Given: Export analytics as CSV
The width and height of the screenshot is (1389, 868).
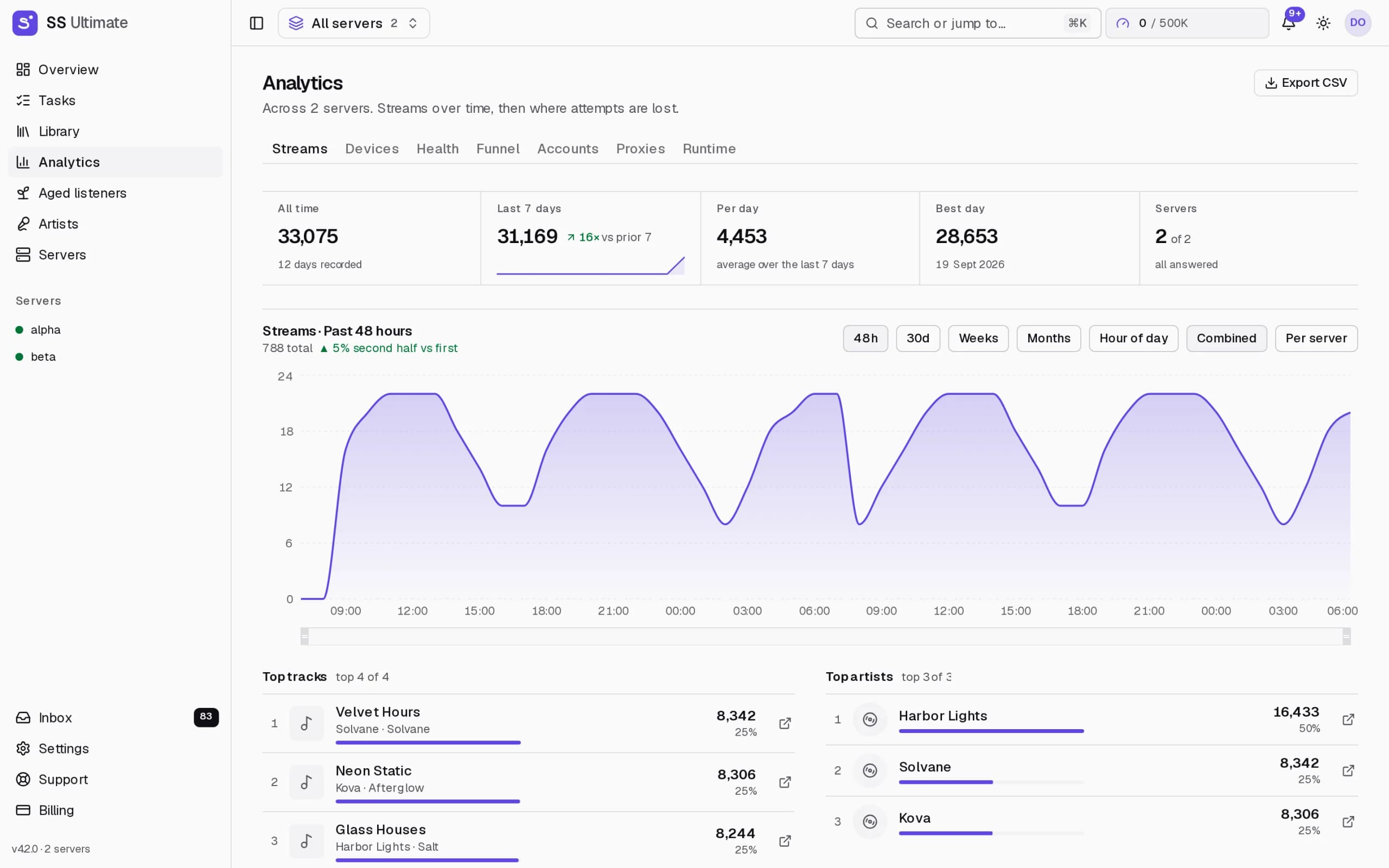Looking at the screenshot, I should pos(1305,82).
